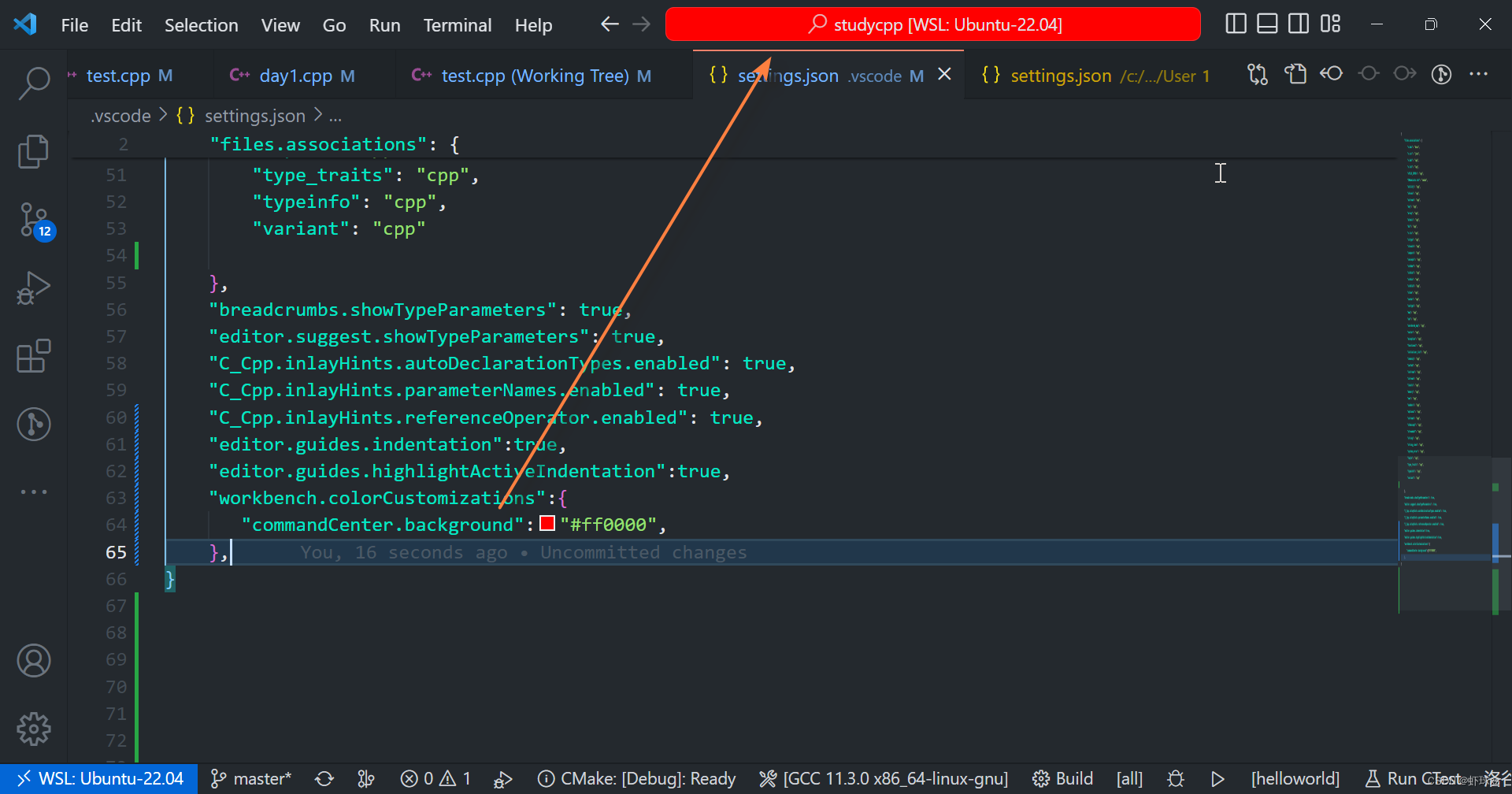Click Open File editor action icon

pos(1295,74)
